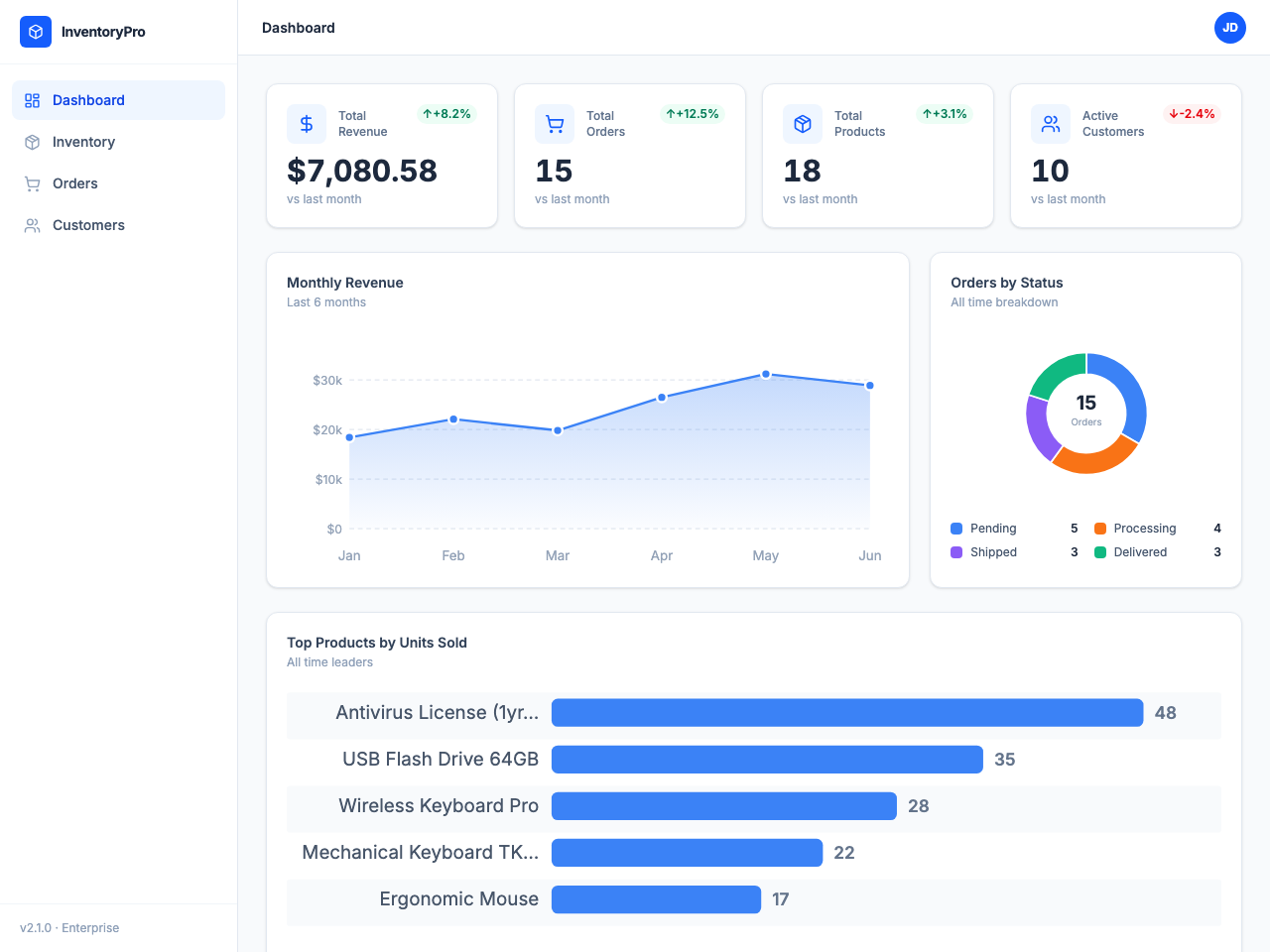Click the people Active Customers icon
The image size is (1270, 952).
1051,124
